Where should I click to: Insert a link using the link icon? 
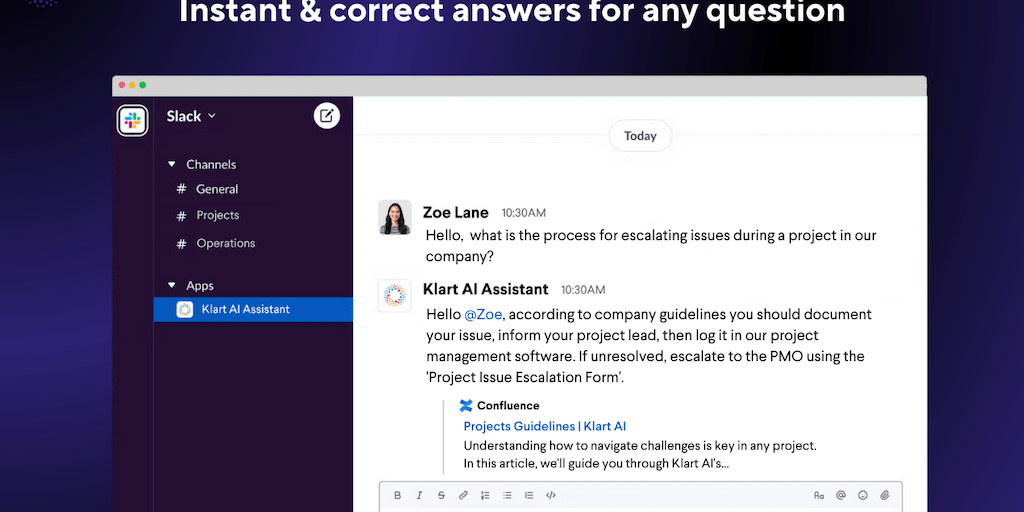click(463, 495)
